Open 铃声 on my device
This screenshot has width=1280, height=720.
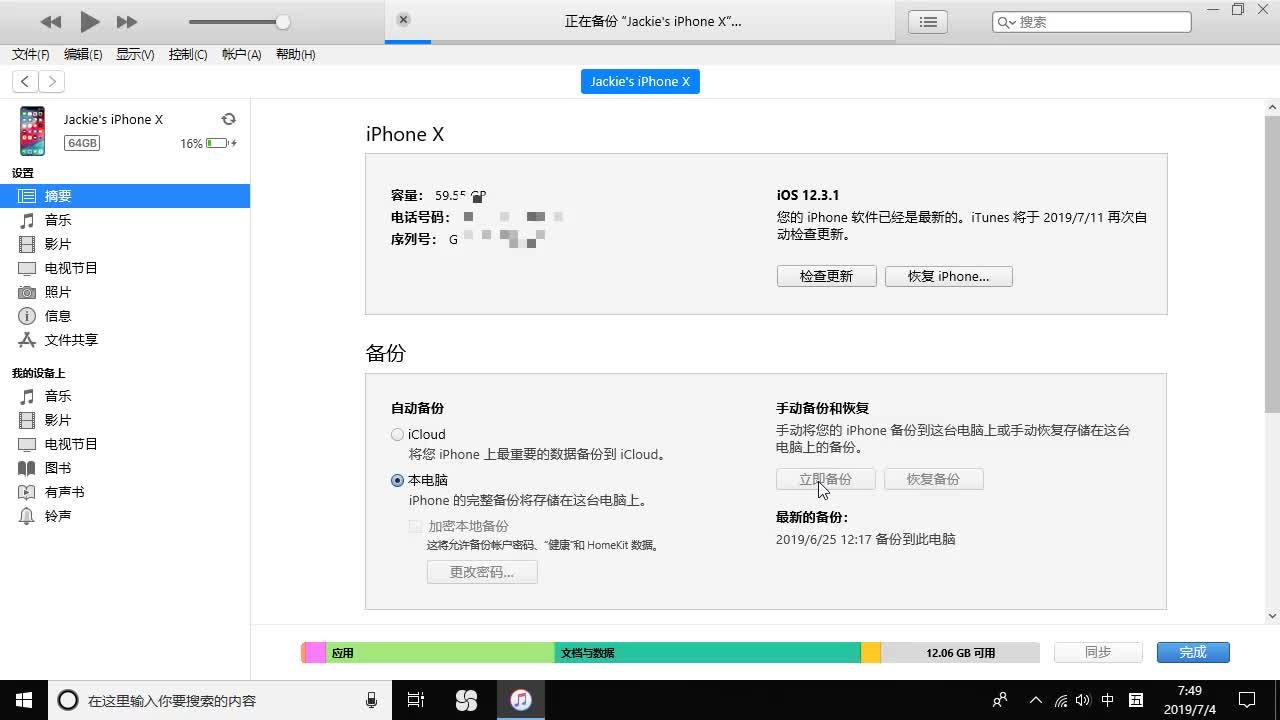click(125, 516)
